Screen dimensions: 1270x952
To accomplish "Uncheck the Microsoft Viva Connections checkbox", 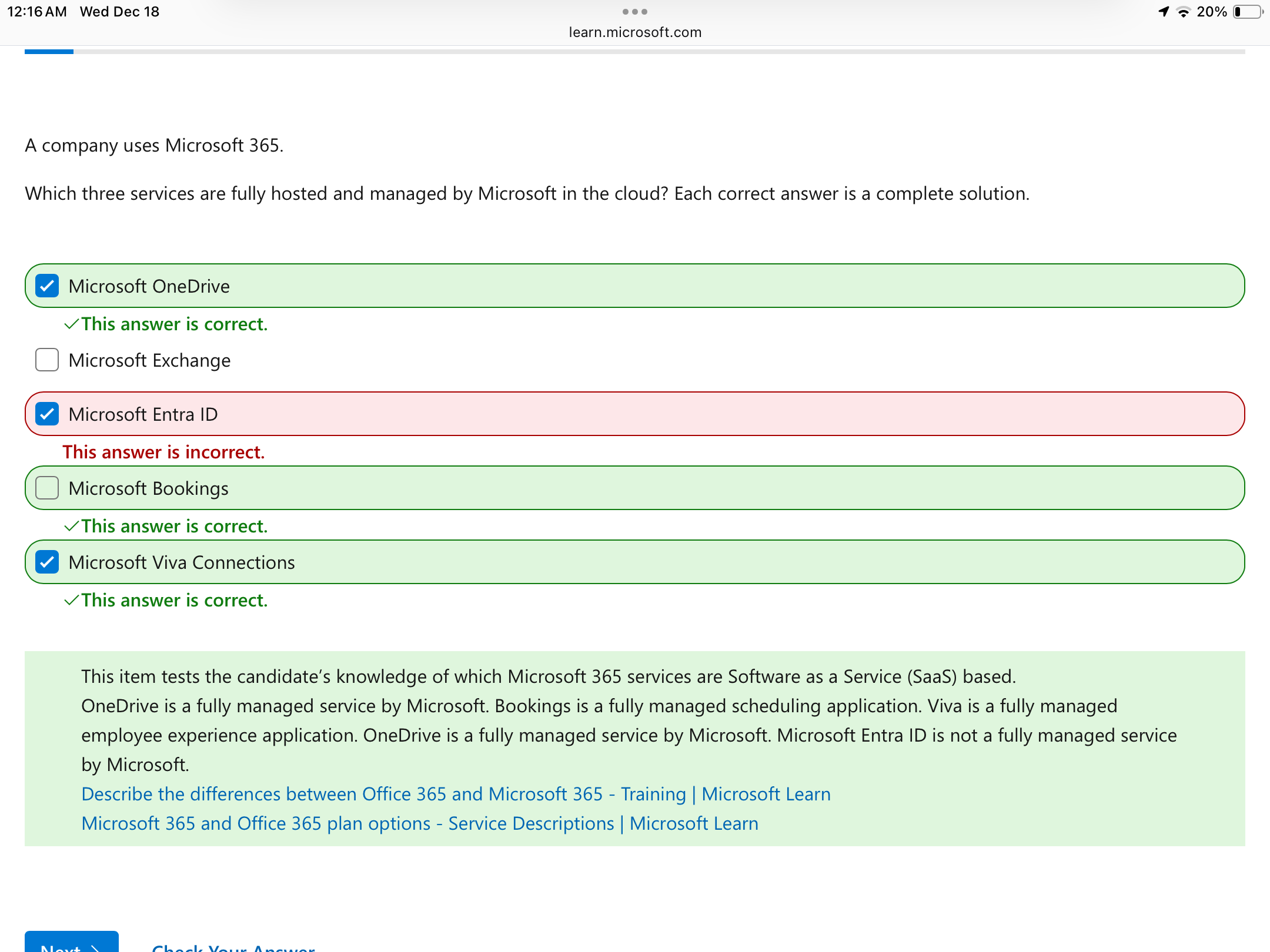I will point(47,562).
